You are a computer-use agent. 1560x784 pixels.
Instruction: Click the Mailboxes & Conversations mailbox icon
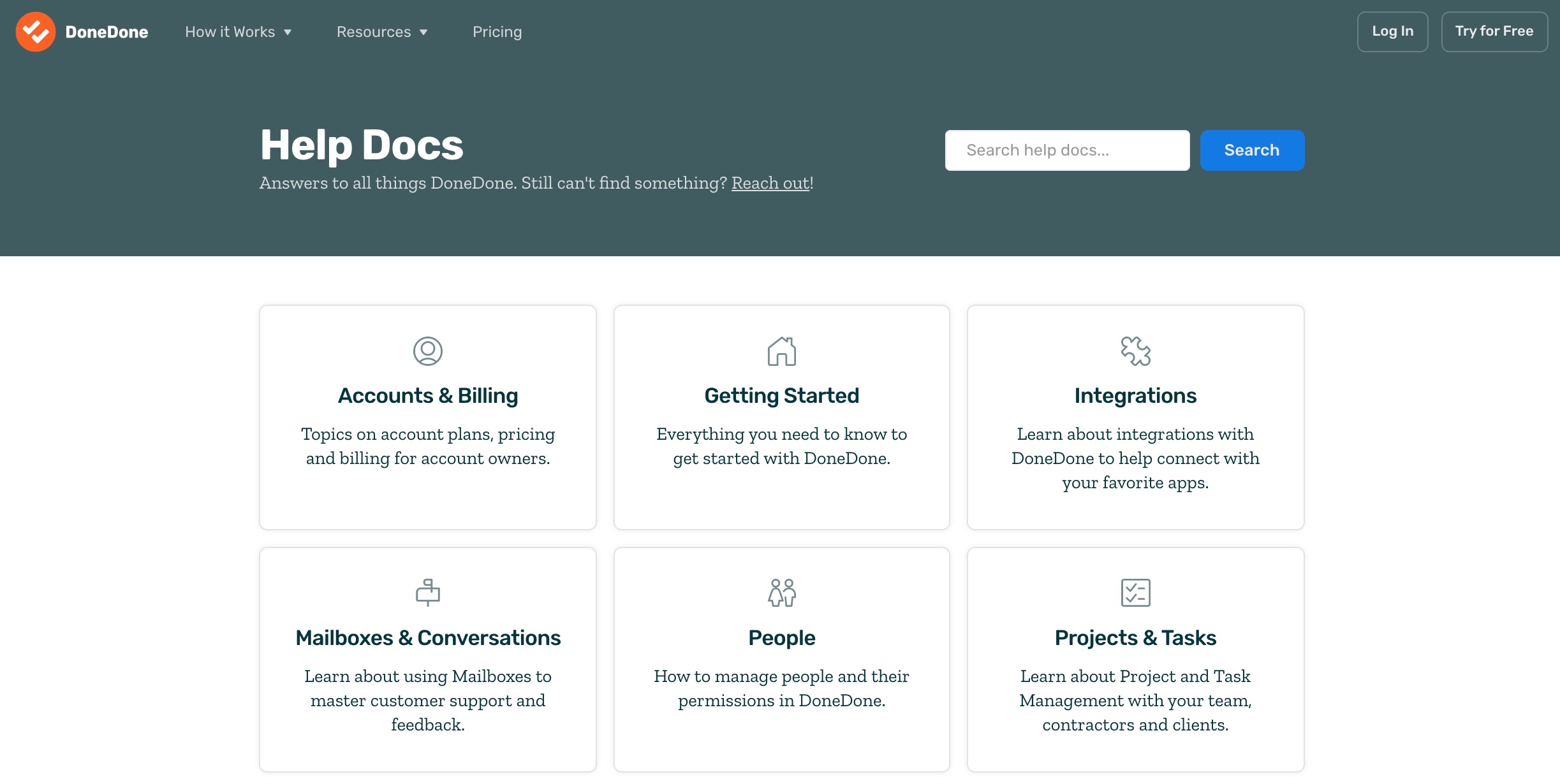point(427,593)
